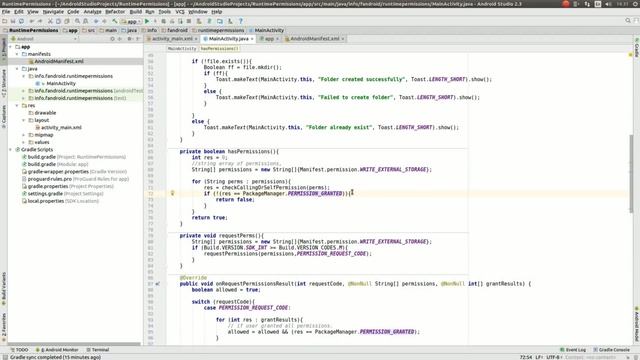Open the Gradle Console

[x=611, y=350]
